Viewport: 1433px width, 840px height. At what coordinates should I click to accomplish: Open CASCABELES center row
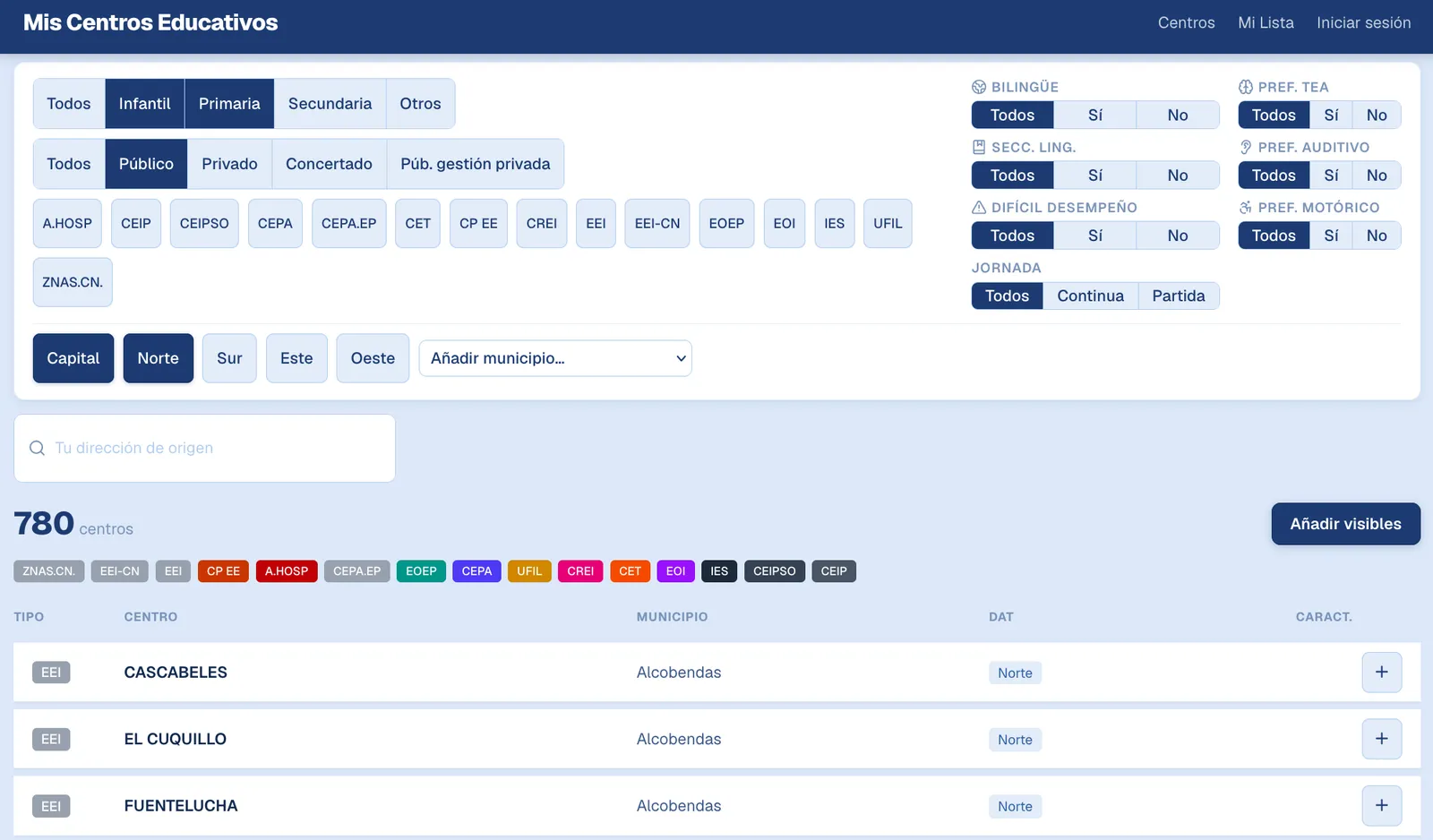pyautogui.click(x=716, y=673)
